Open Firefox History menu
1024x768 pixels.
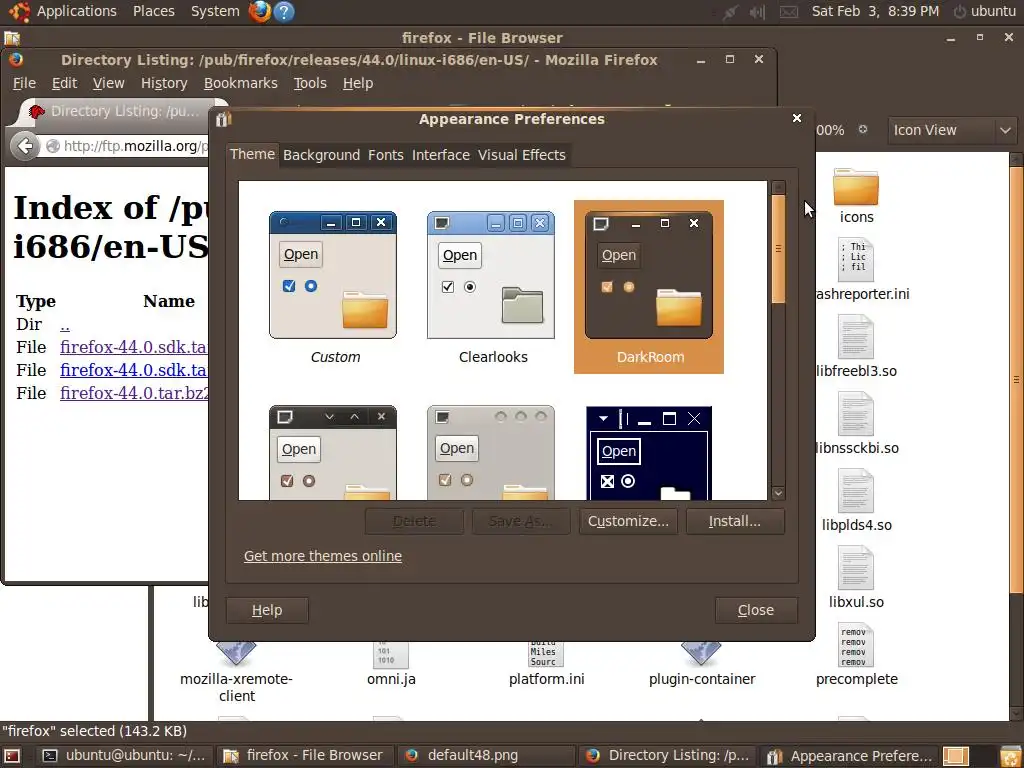tap(164, 83)
